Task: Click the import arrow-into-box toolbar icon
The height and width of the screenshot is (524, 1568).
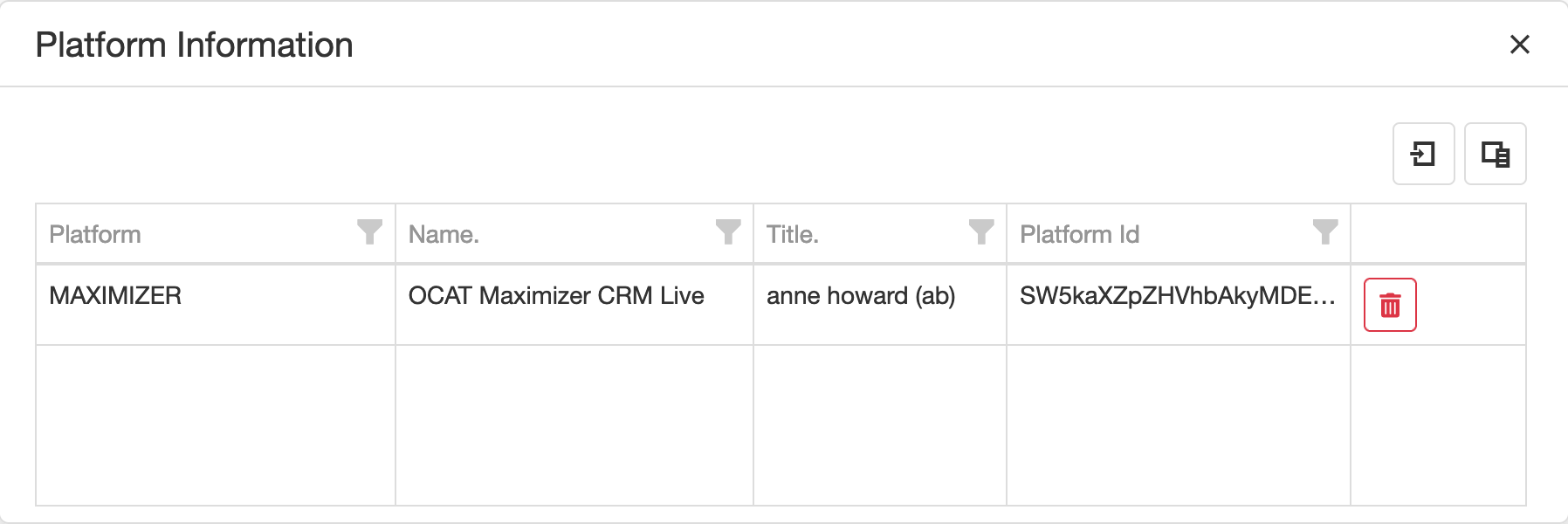Action: point(1423,155)
